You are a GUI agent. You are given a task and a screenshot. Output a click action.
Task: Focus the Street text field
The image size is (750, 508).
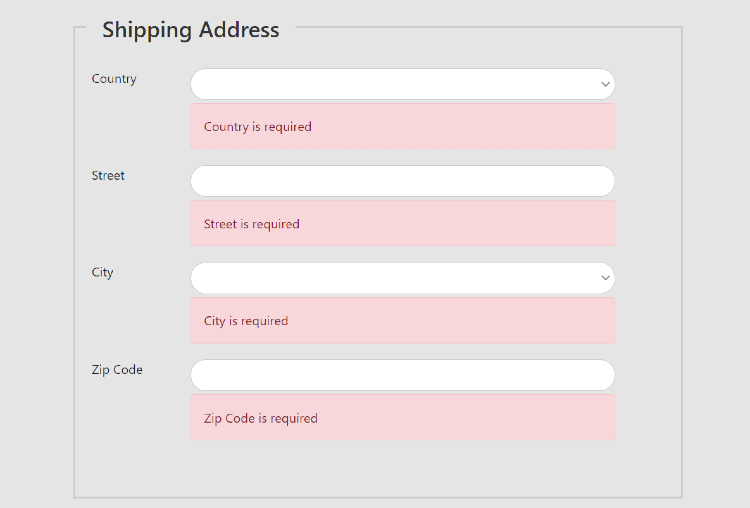tap(402, 181)
